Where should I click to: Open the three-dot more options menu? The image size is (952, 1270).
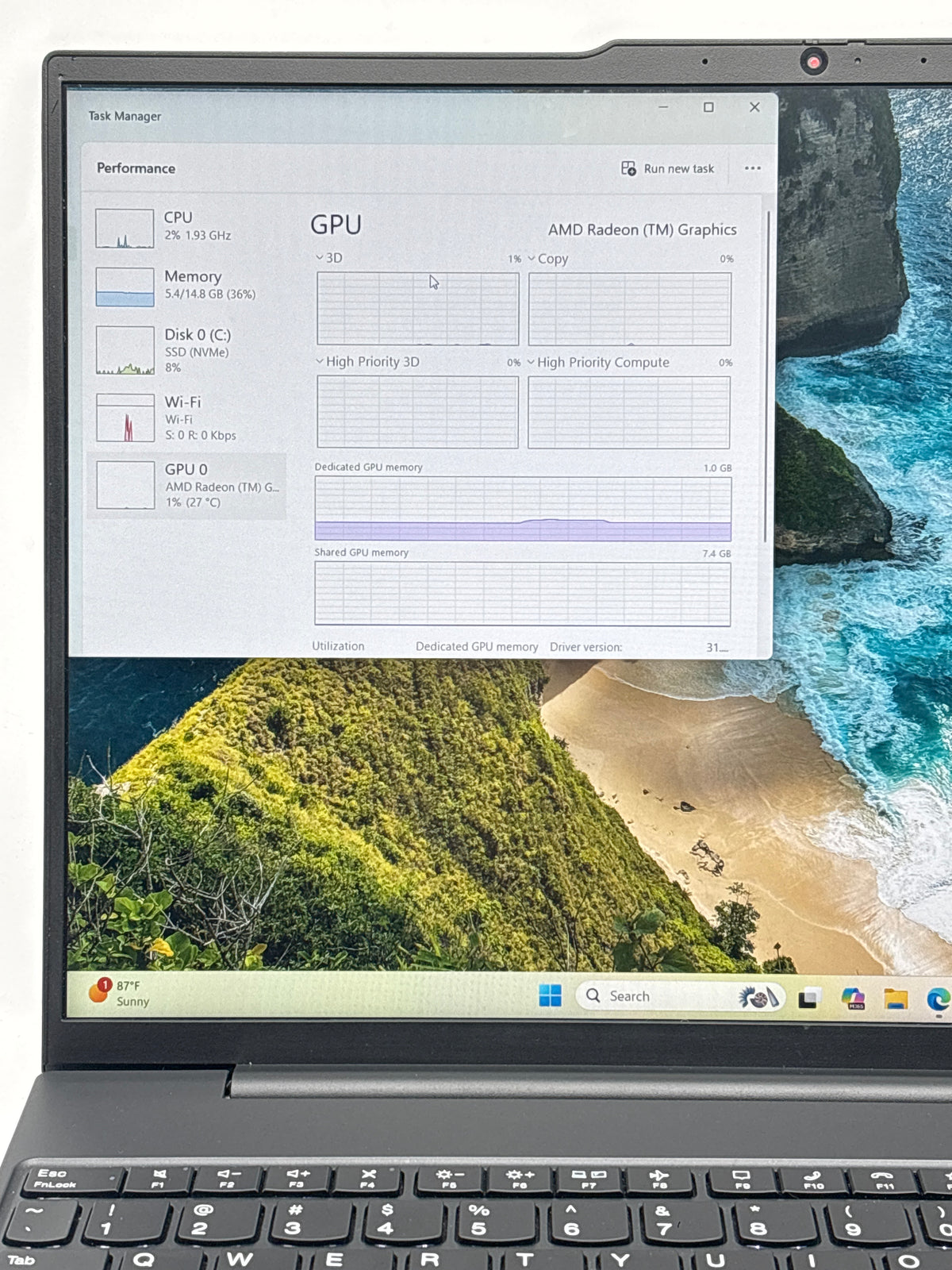coord(752,168)
